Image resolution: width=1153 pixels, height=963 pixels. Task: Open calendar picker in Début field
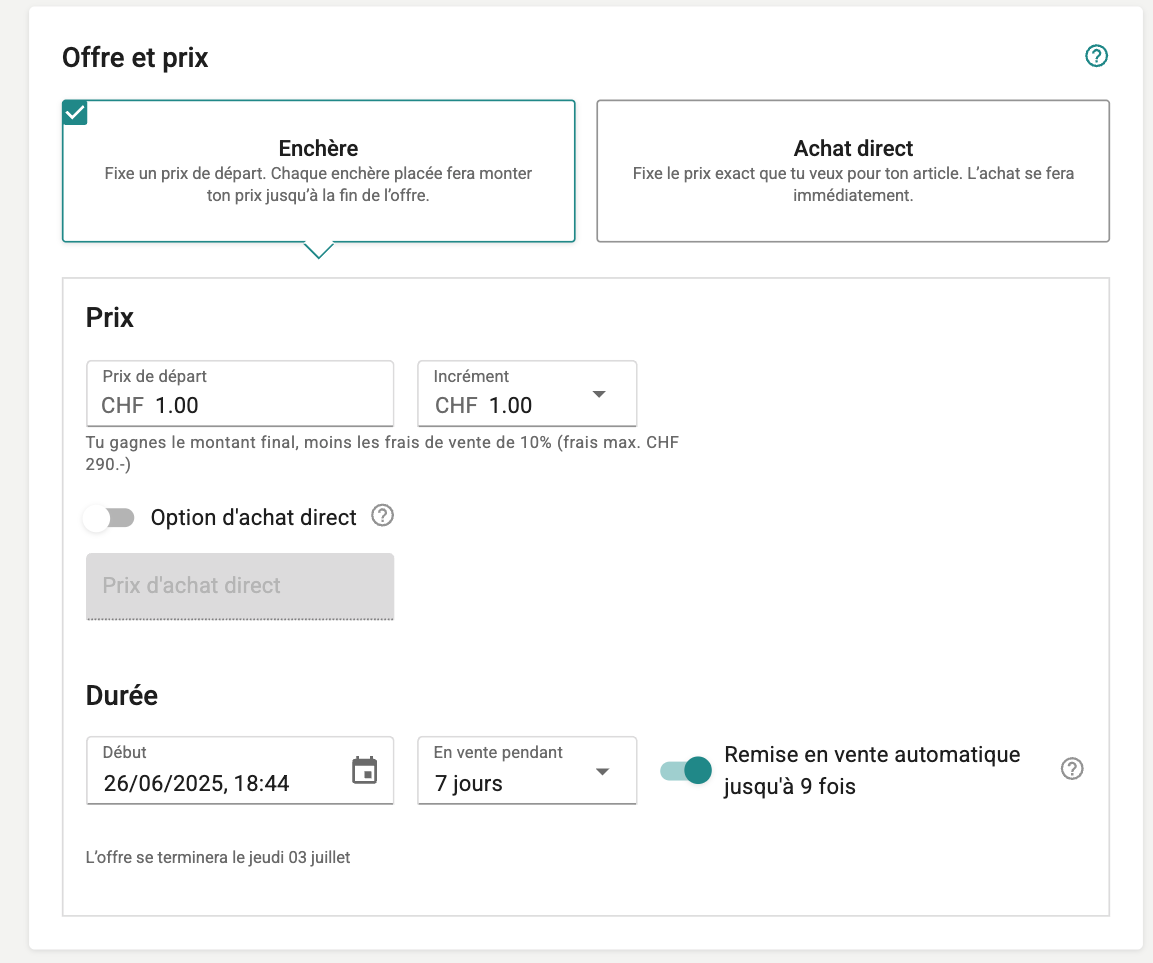[x=364, y=770]
